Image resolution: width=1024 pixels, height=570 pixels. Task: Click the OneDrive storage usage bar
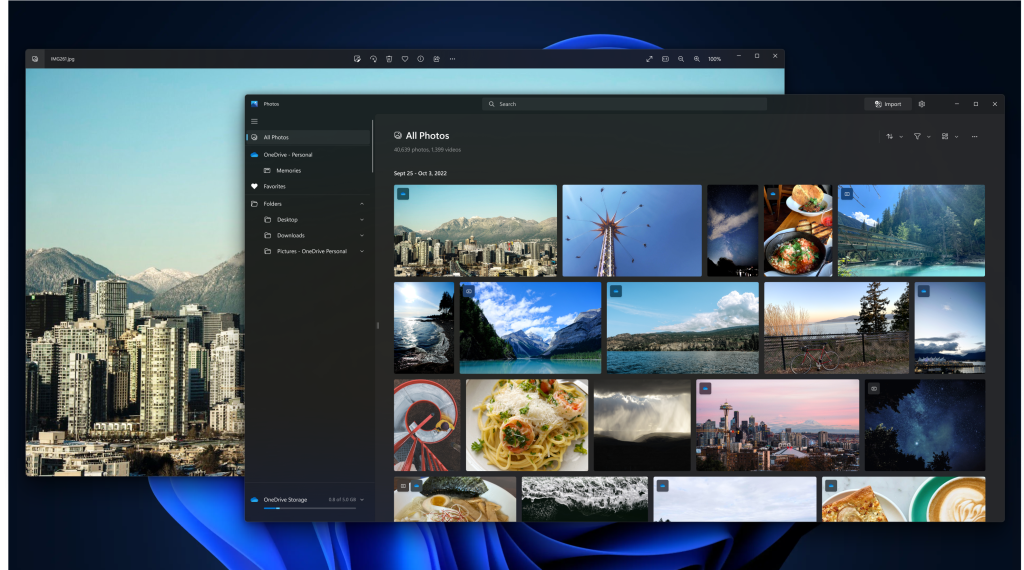pos(310,508)
